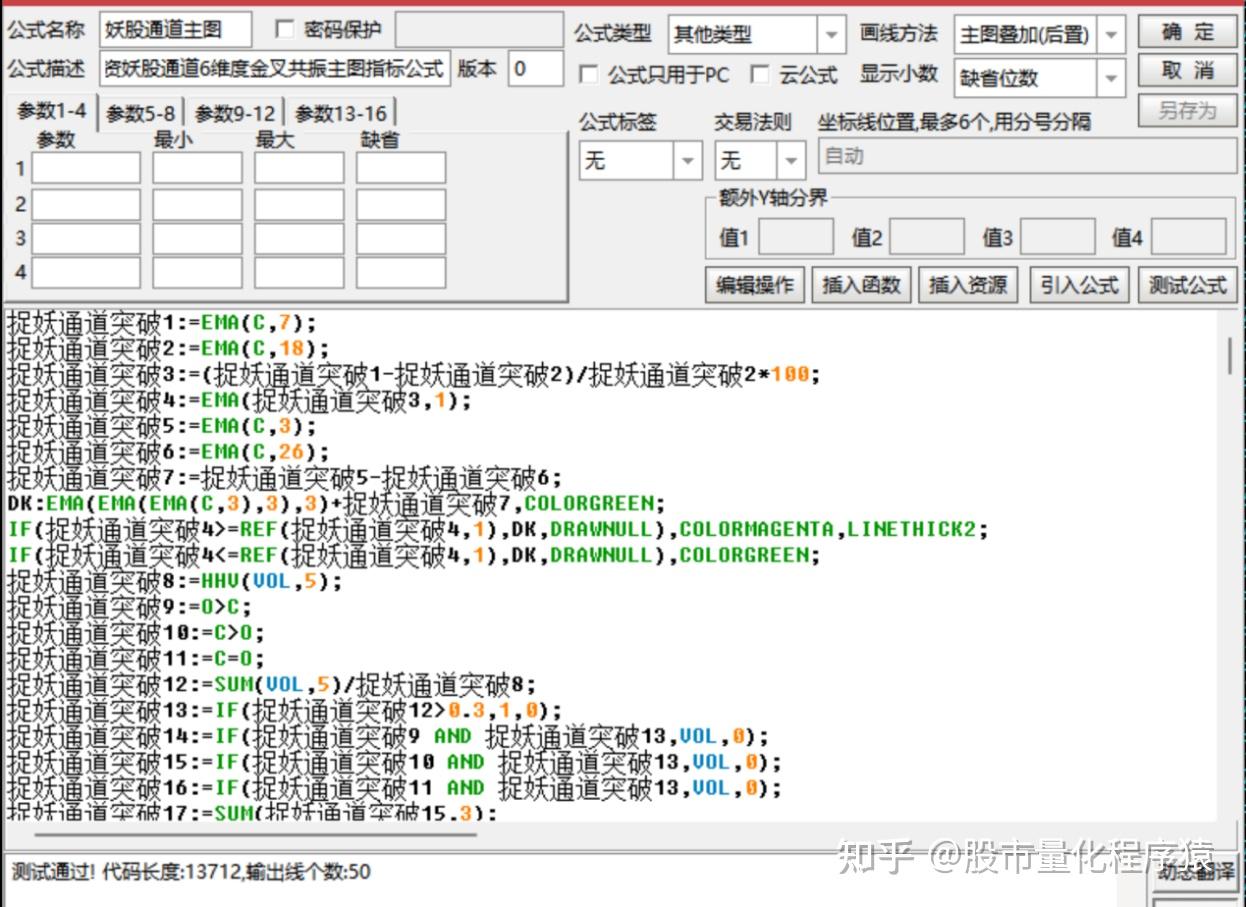Click the COLORMAGENTA,LINETHICK2 code line

[497, 529]
